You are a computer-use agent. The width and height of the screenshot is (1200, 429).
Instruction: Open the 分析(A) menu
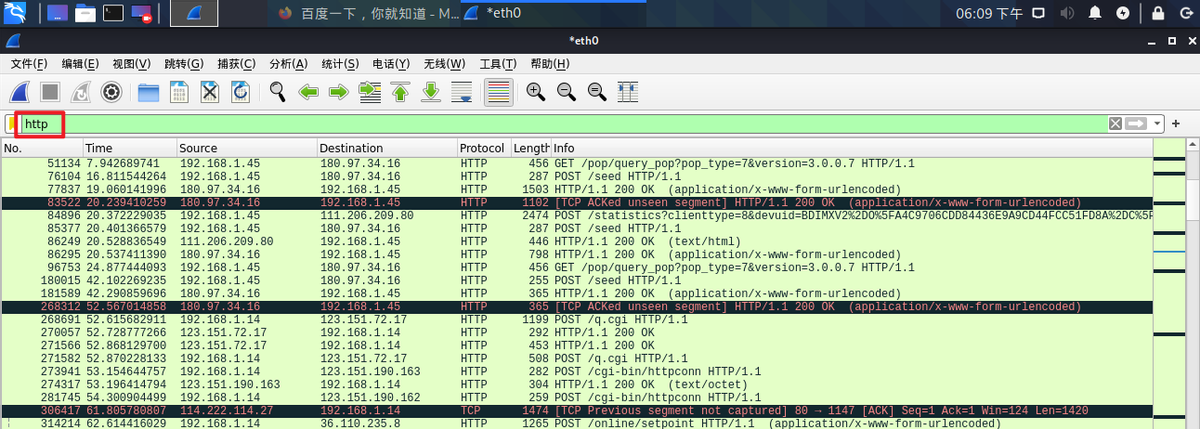tap(288, 63)
